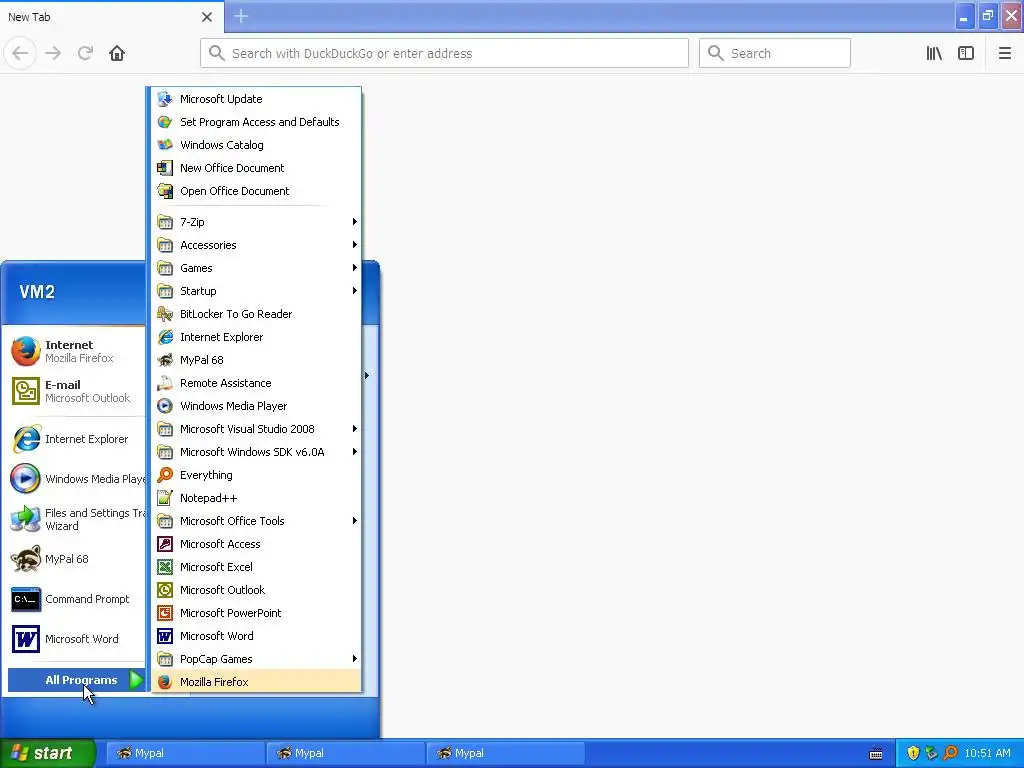1024x768 pixels.
Task: Open Internet Explorer from start menu left pane
Action: 76,439
